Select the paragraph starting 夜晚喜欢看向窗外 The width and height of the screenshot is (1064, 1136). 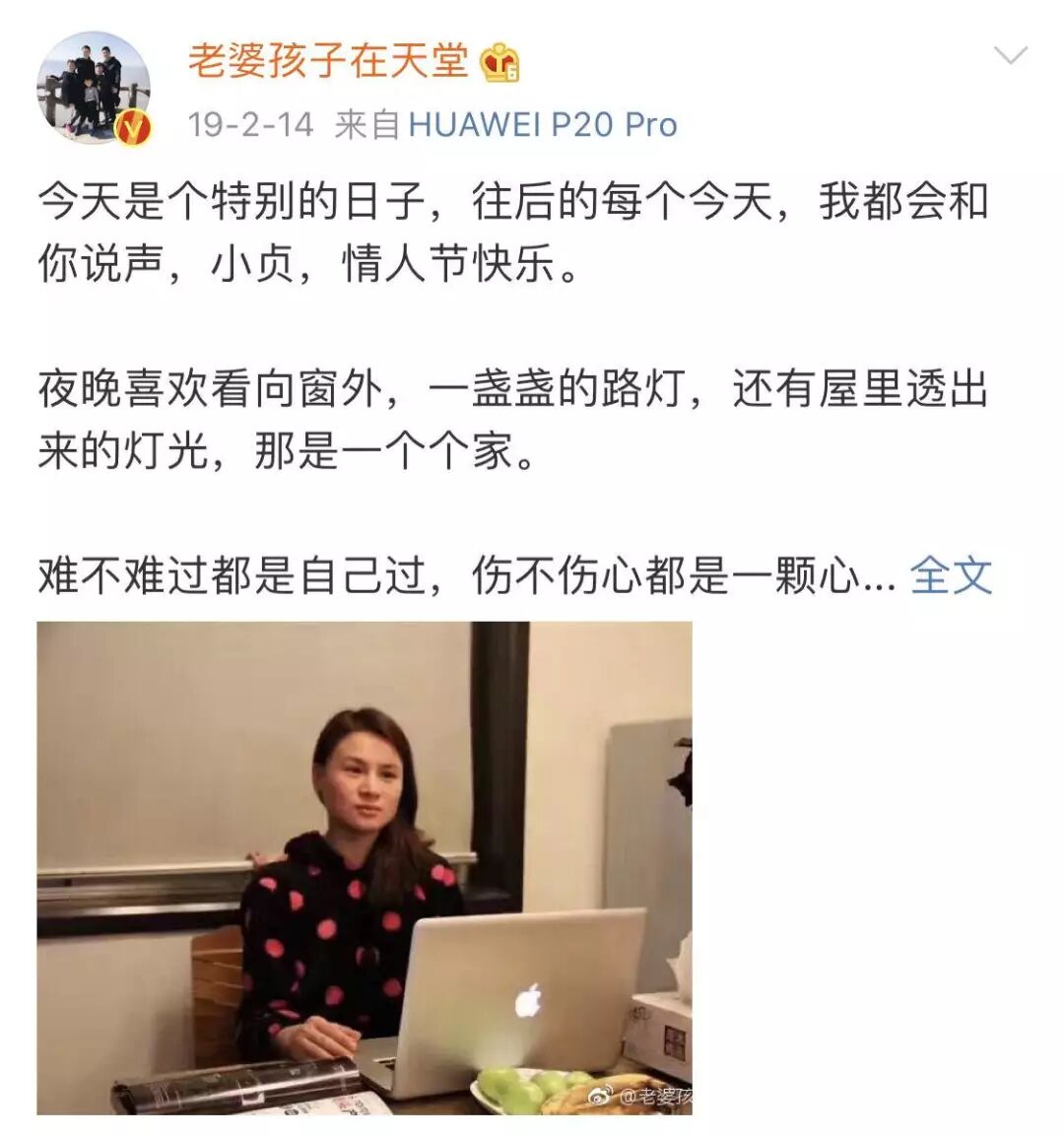pyautogui.click(x=513, y=420)
